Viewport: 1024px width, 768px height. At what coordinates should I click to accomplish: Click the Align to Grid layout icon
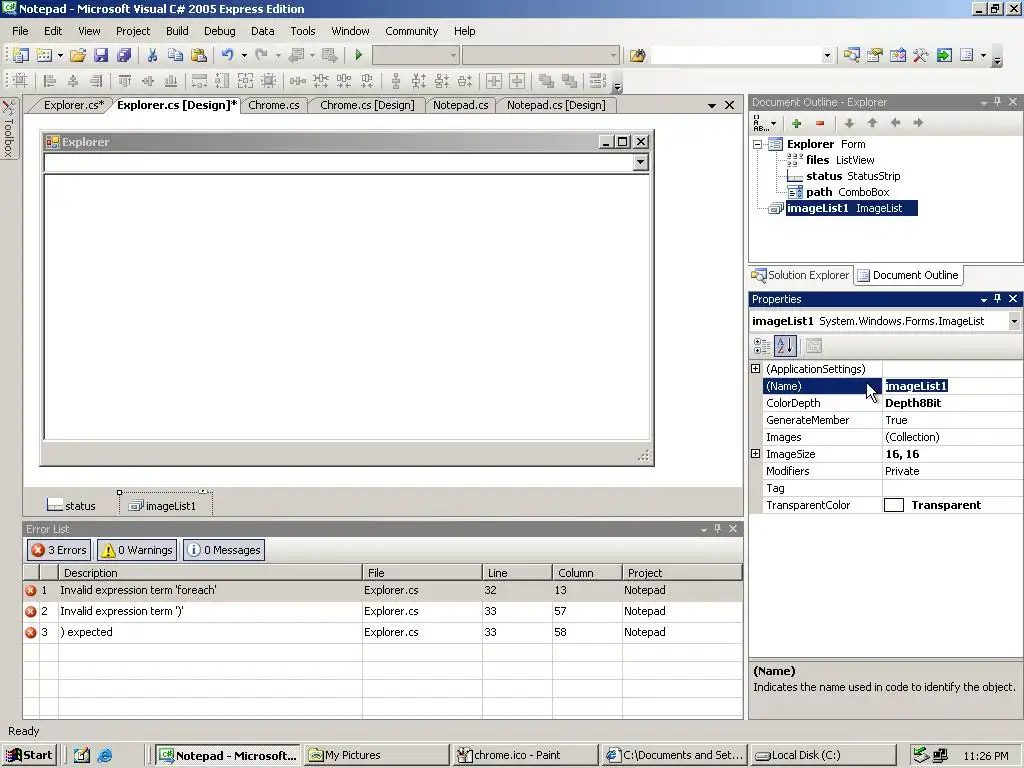point(21,81)
